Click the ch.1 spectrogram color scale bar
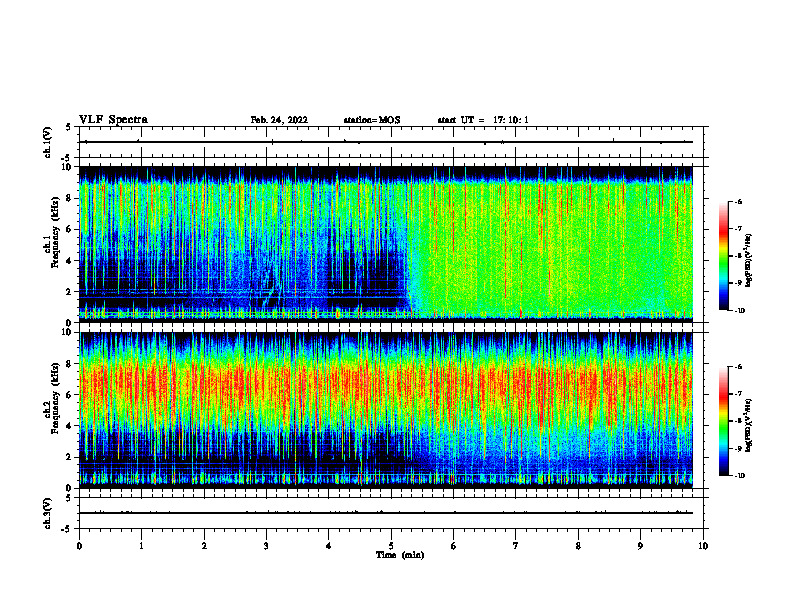Image resolution: width=792 pixels, height=612 pixels. tap(724, 256)
